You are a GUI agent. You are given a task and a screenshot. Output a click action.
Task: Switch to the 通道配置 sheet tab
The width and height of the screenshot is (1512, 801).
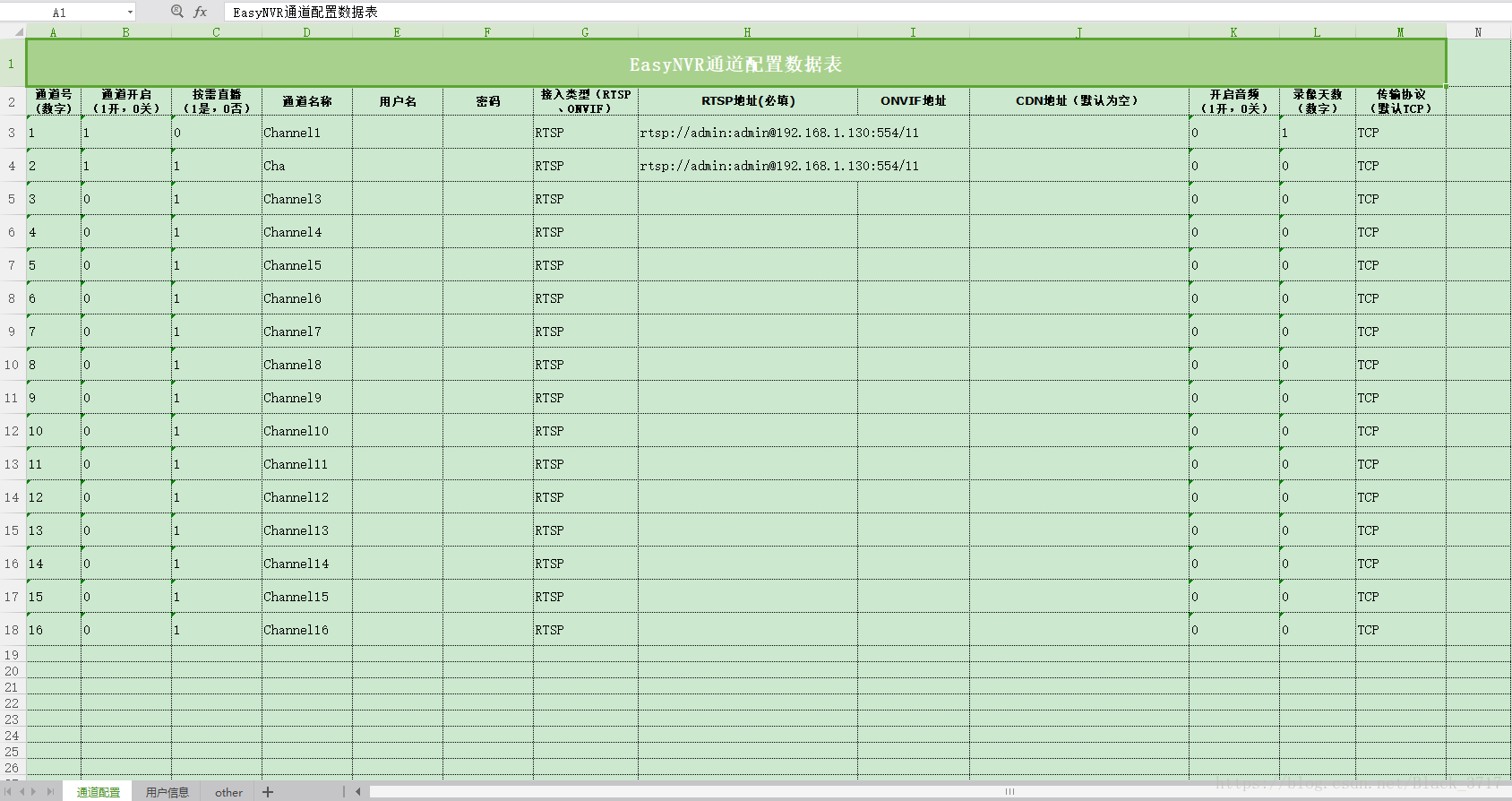[x=98, y=792]
